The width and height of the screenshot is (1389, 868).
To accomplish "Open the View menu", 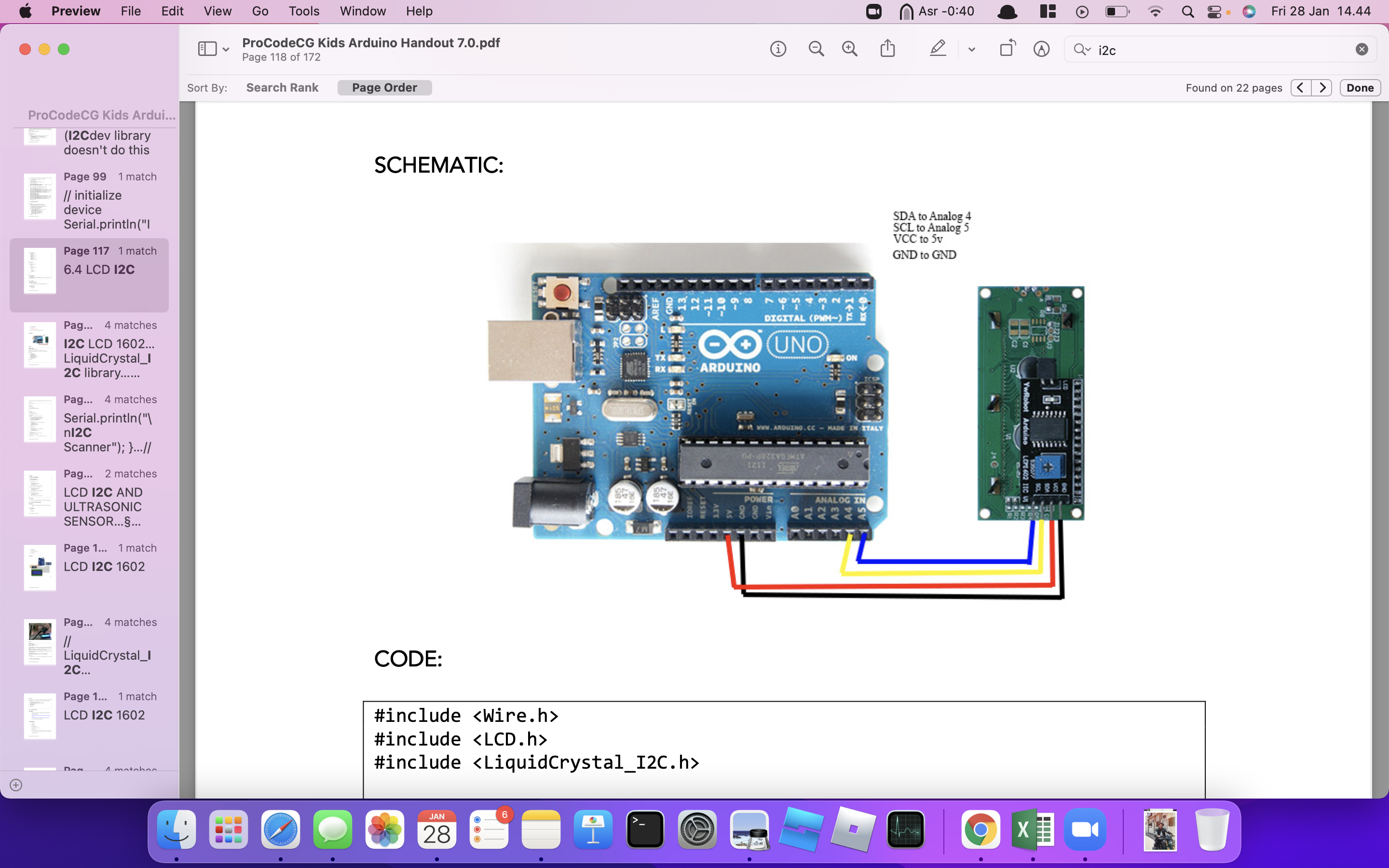I will click(x=218, y=11).
